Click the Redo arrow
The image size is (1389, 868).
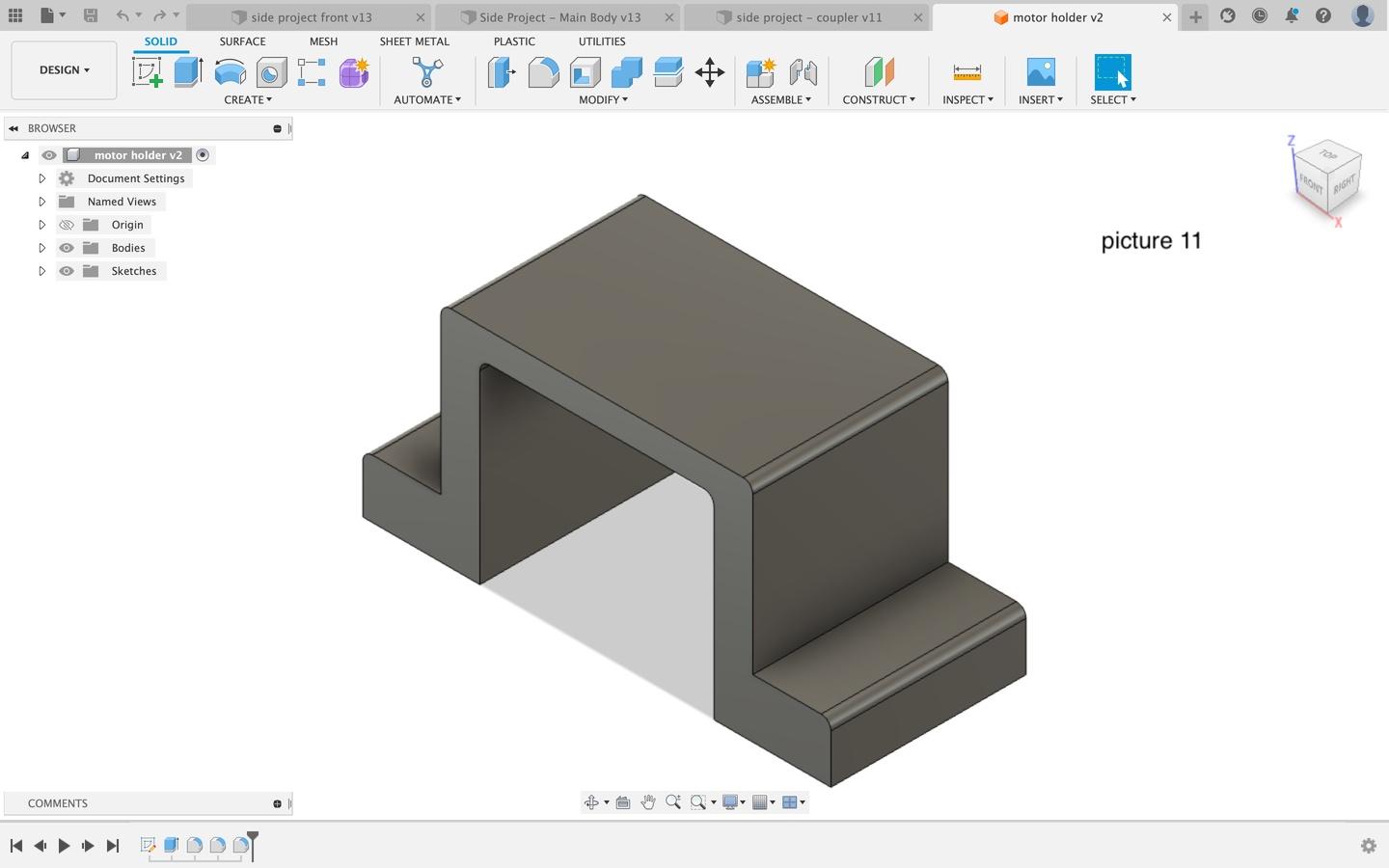click(160, 15)
